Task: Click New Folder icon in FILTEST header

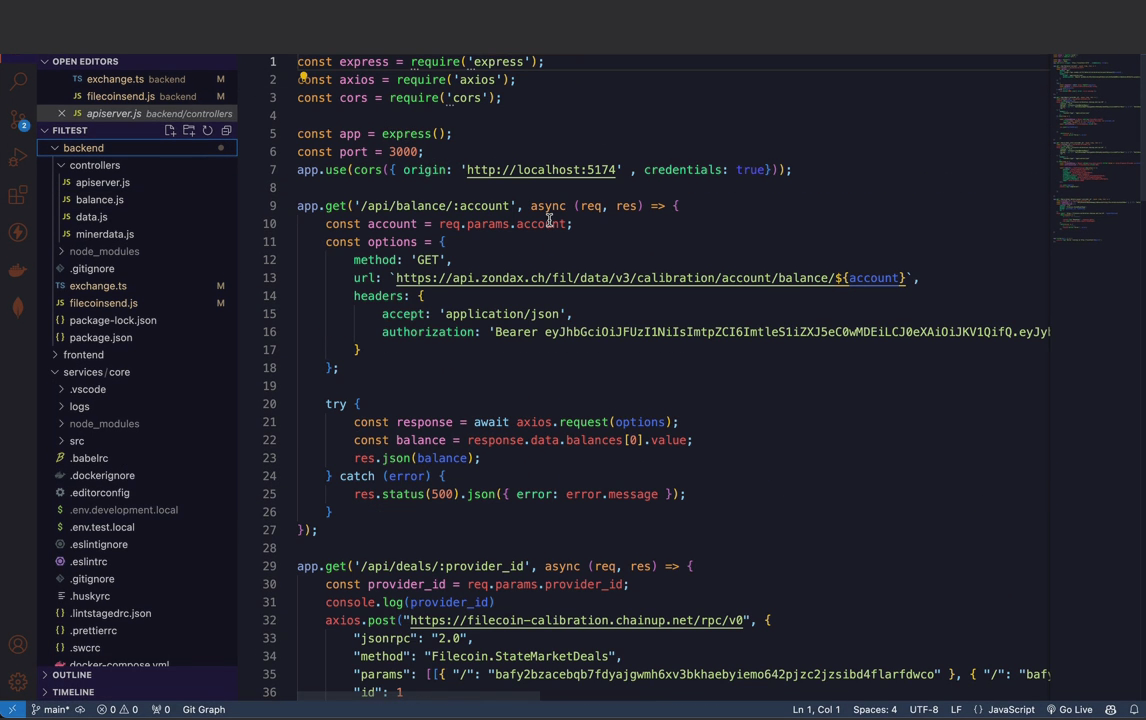Action: (189, 130)
